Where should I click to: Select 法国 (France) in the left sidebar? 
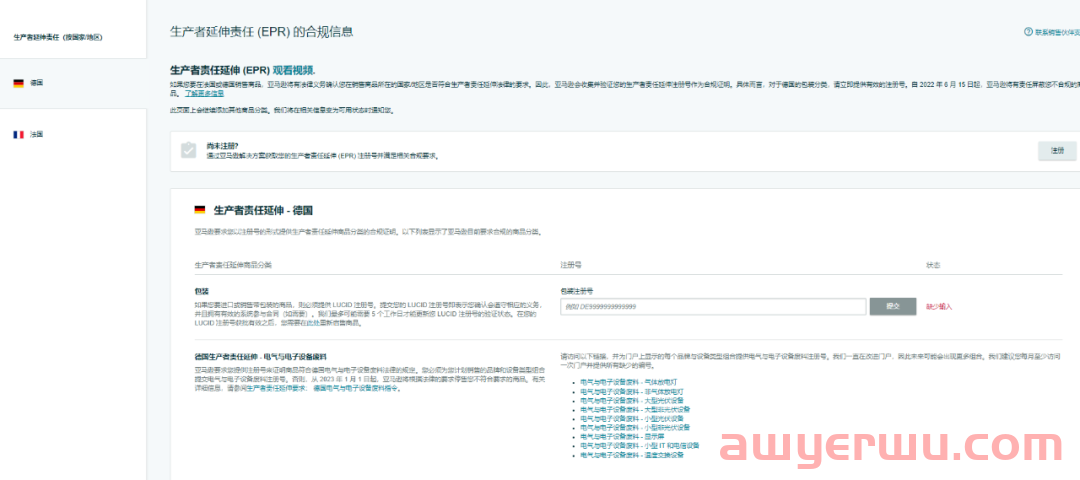tap(37, 134)
